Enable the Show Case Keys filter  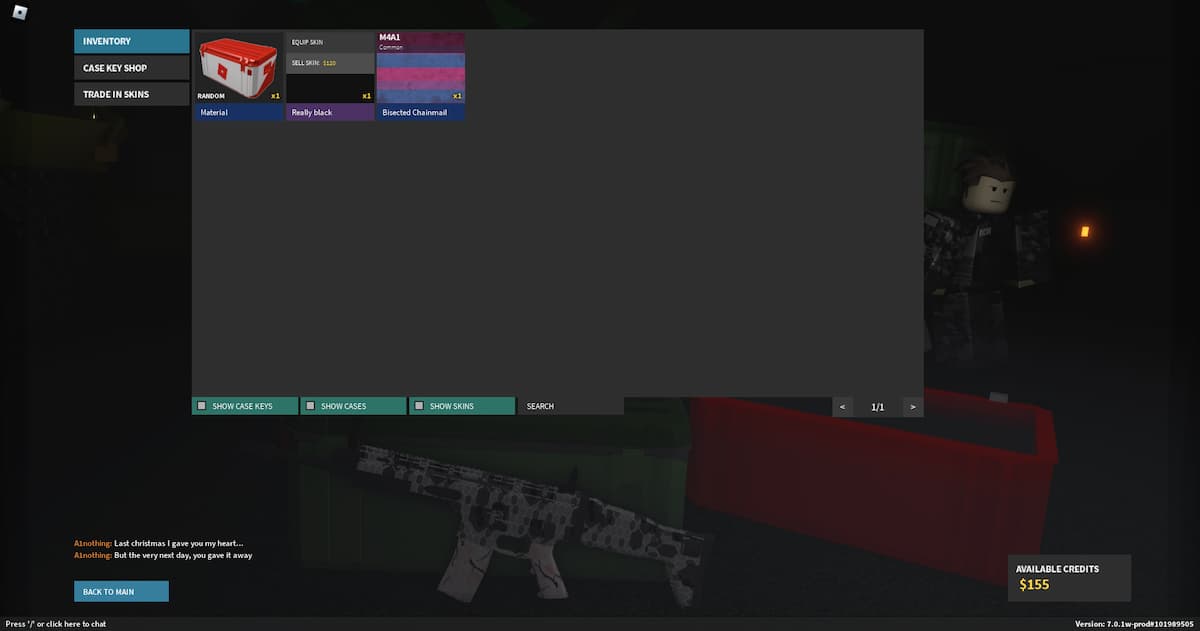click(244, 406)
